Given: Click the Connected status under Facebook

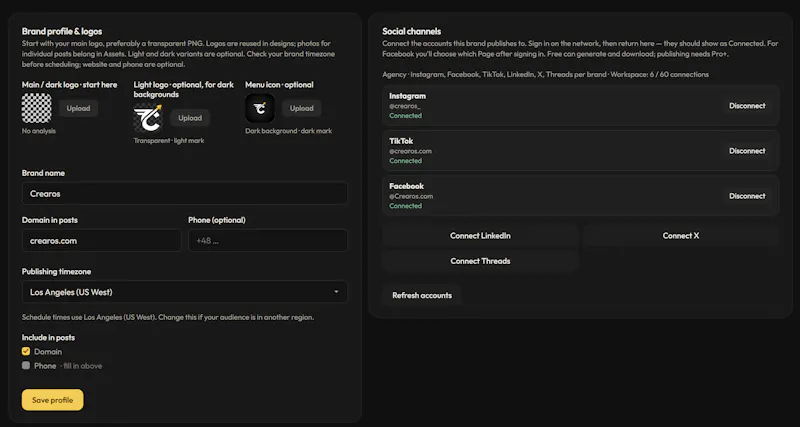Looking at the screenshot, I should coord(406,206).
